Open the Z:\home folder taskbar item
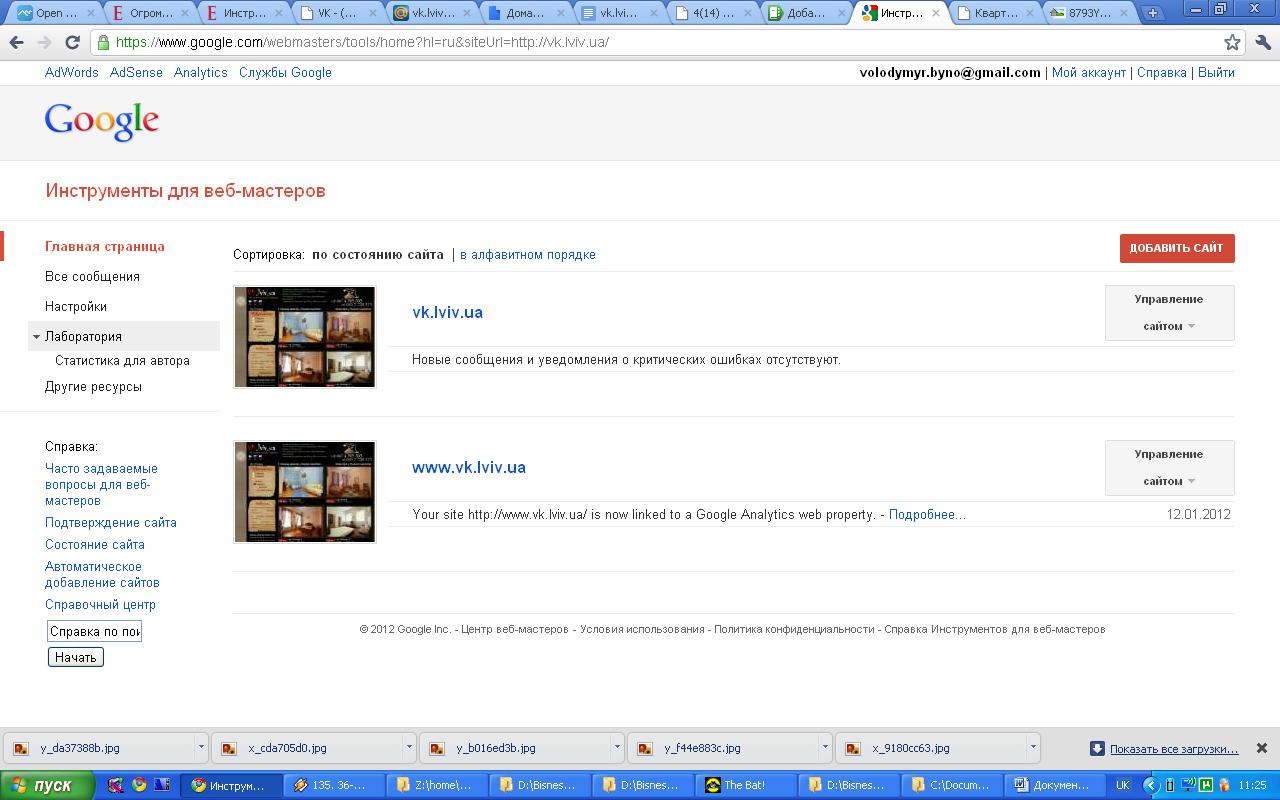Viewport: 1280px width, 800px height. tap(438, 785)
